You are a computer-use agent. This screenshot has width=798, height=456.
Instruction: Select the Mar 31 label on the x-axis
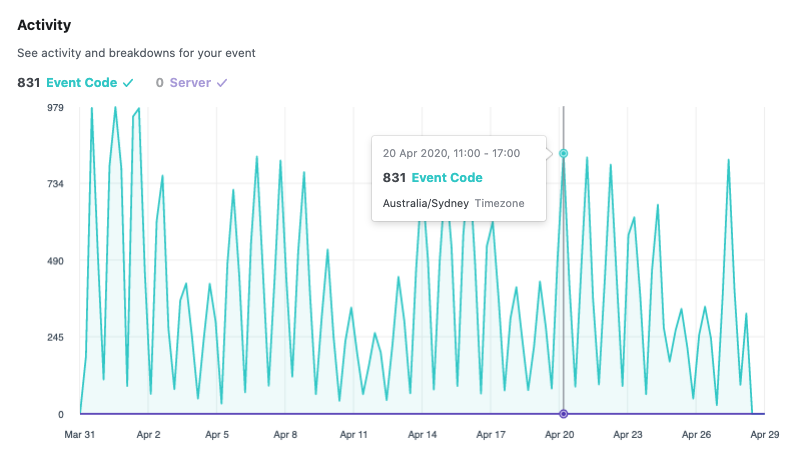coord(79,435)
